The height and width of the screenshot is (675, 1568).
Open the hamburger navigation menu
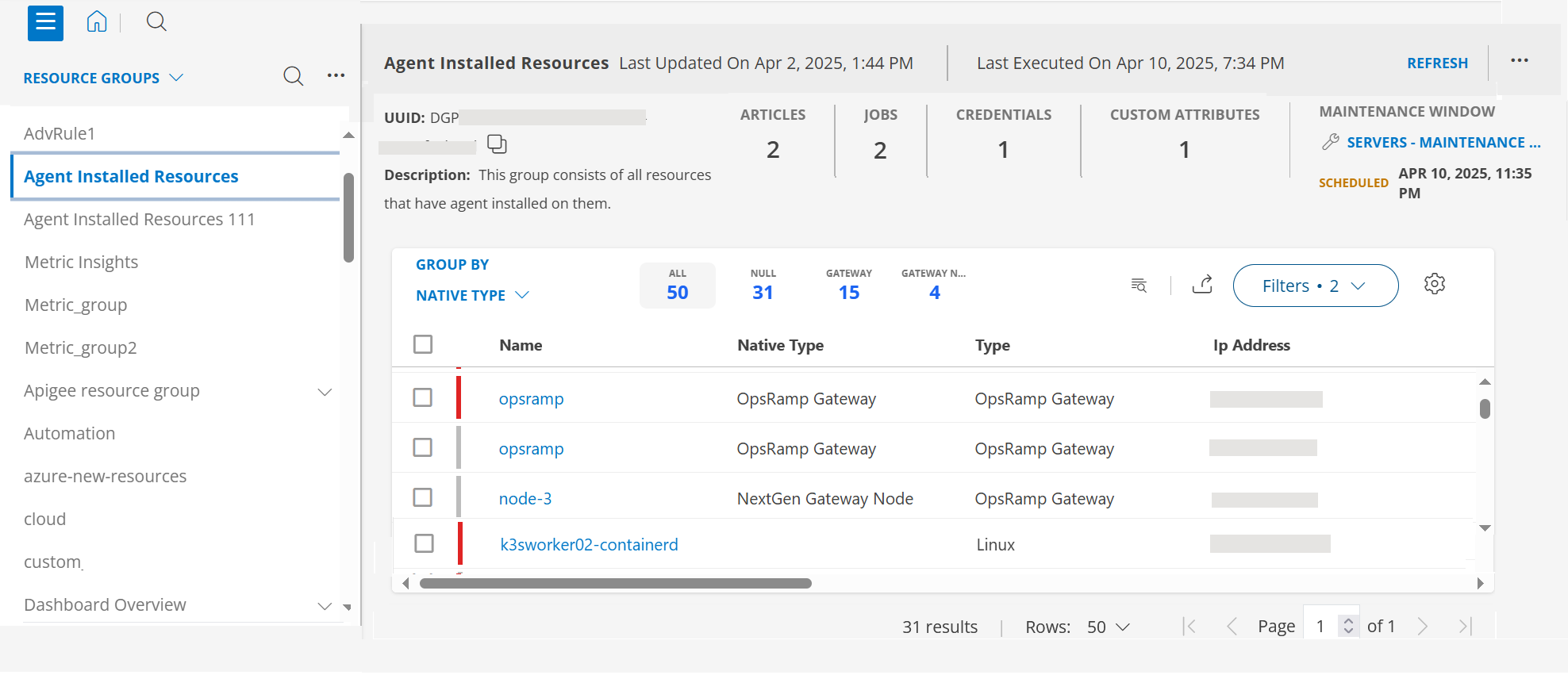point(45,22)
